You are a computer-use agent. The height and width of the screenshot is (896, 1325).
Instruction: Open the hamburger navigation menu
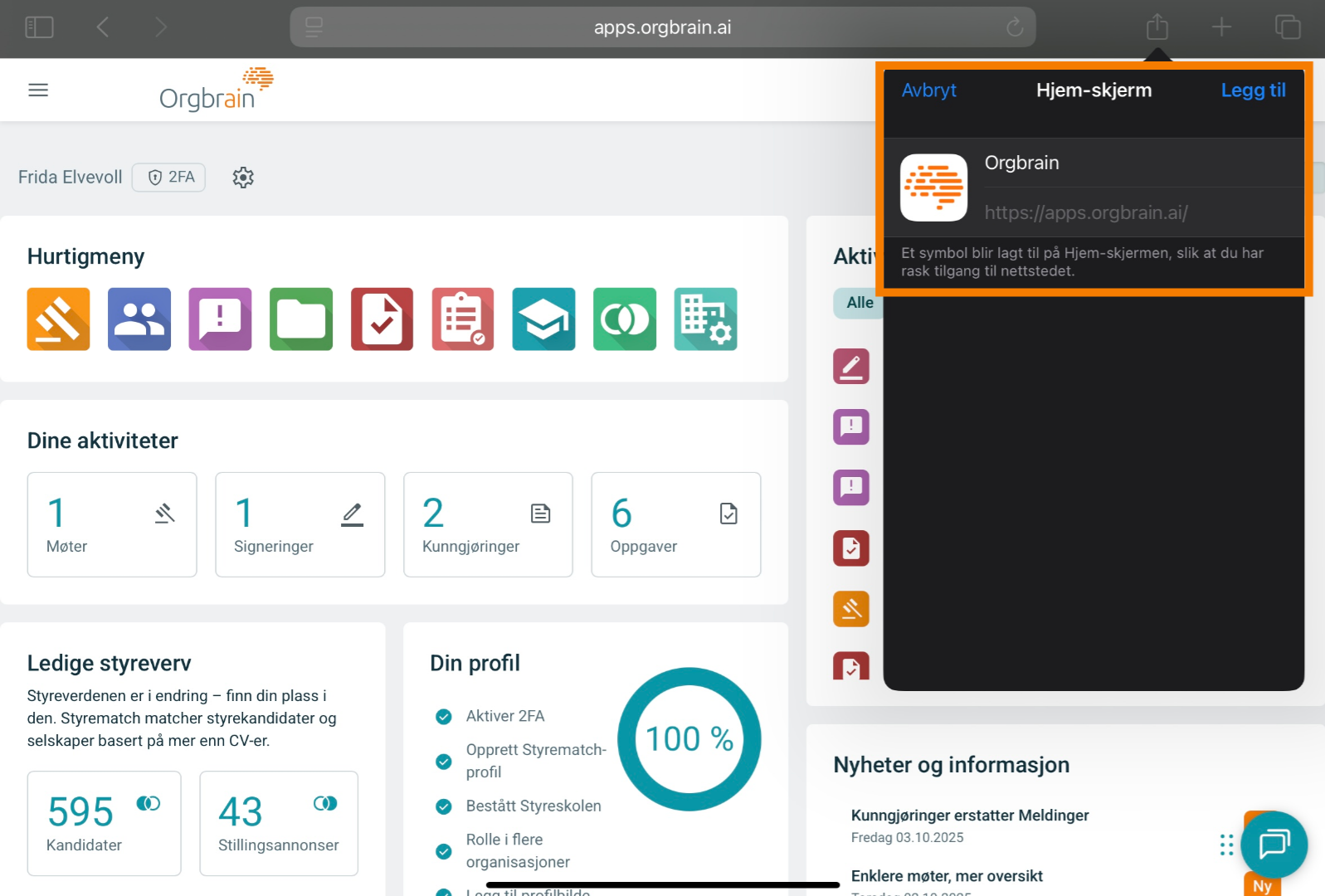click(x=38, y=90)
